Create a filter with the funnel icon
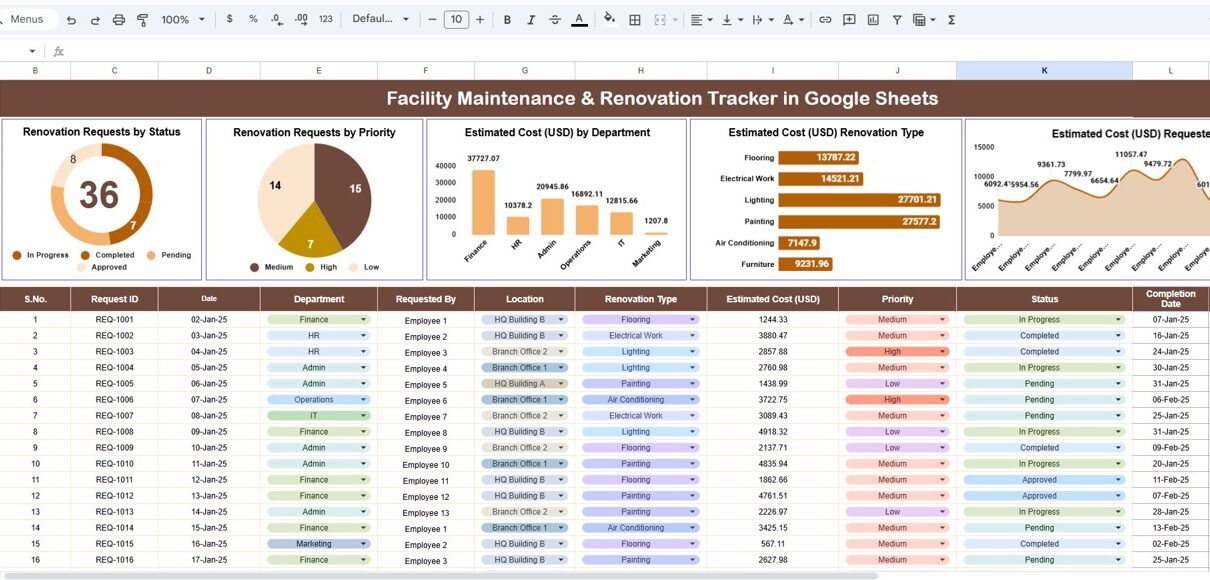Viewport: 1210px width, 580px height. 897,20
